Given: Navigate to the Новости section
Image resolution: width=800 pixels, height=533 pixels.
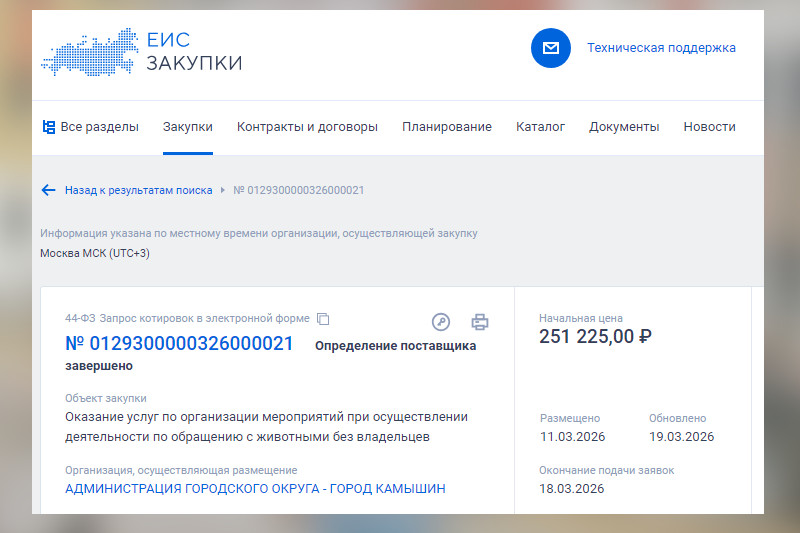Looking at the screenshot, I should 709,127.
